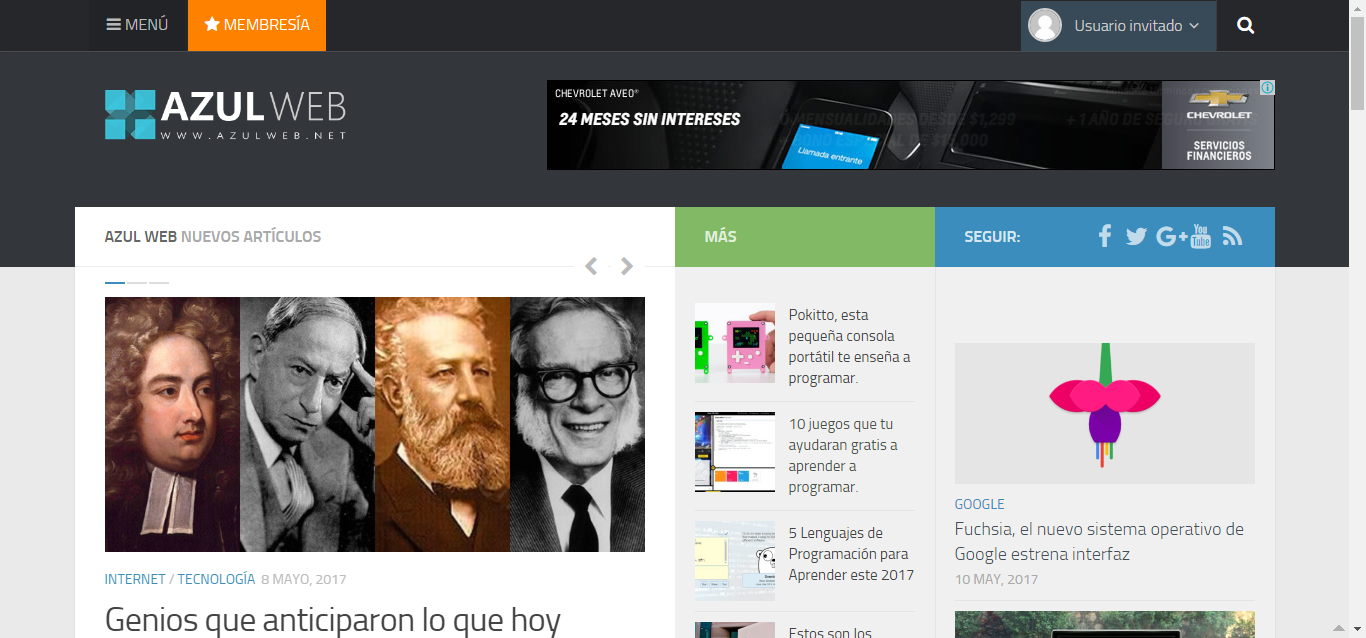
Task: Click the Azul Web logo
Action: 225,114
